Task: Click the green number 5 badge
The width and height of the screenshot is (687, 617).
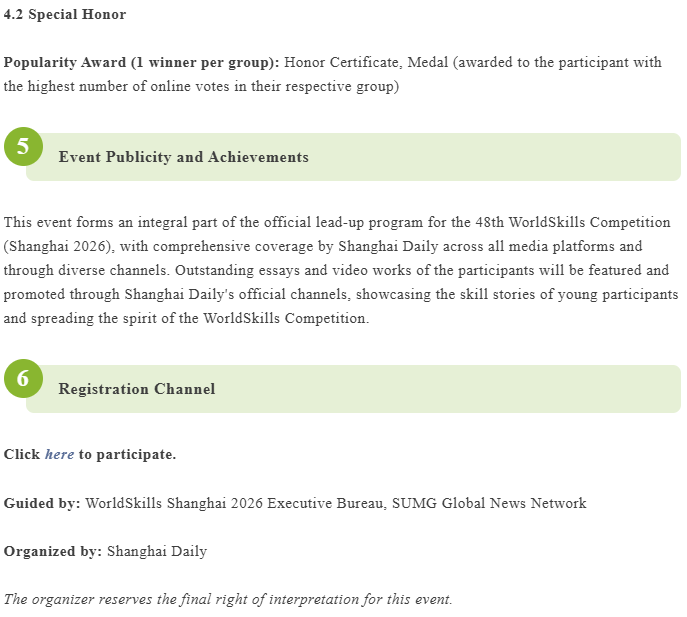Action: click(x=23, y=147)
